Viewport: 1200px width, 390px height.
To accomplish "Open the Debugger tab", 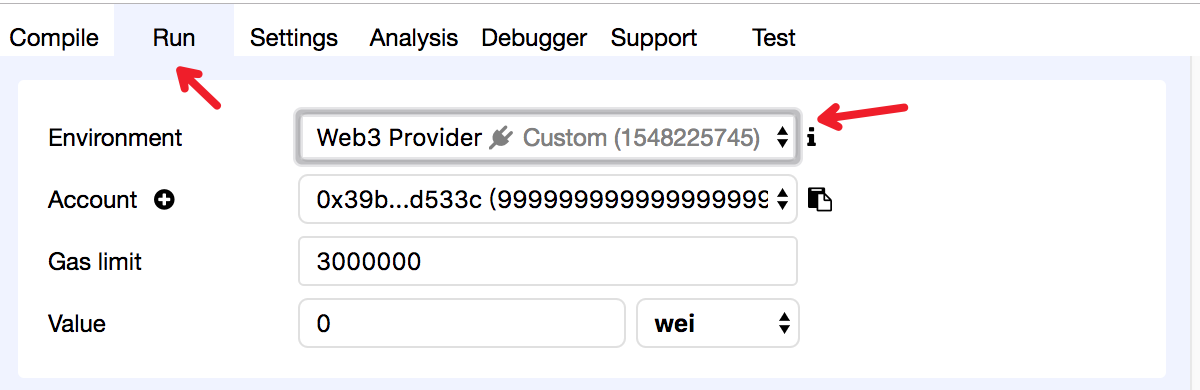I will 534,38.
